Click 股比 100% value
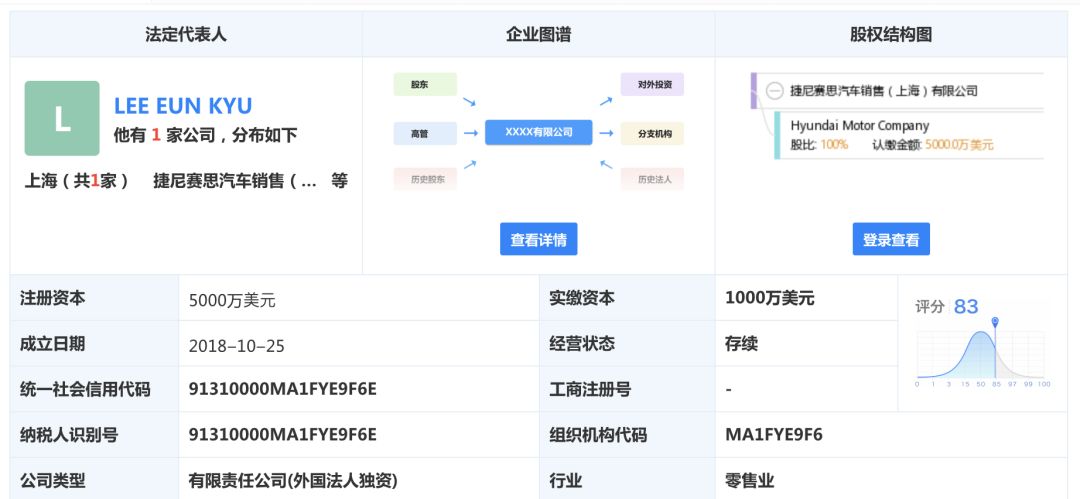 [x=834, y=145]
